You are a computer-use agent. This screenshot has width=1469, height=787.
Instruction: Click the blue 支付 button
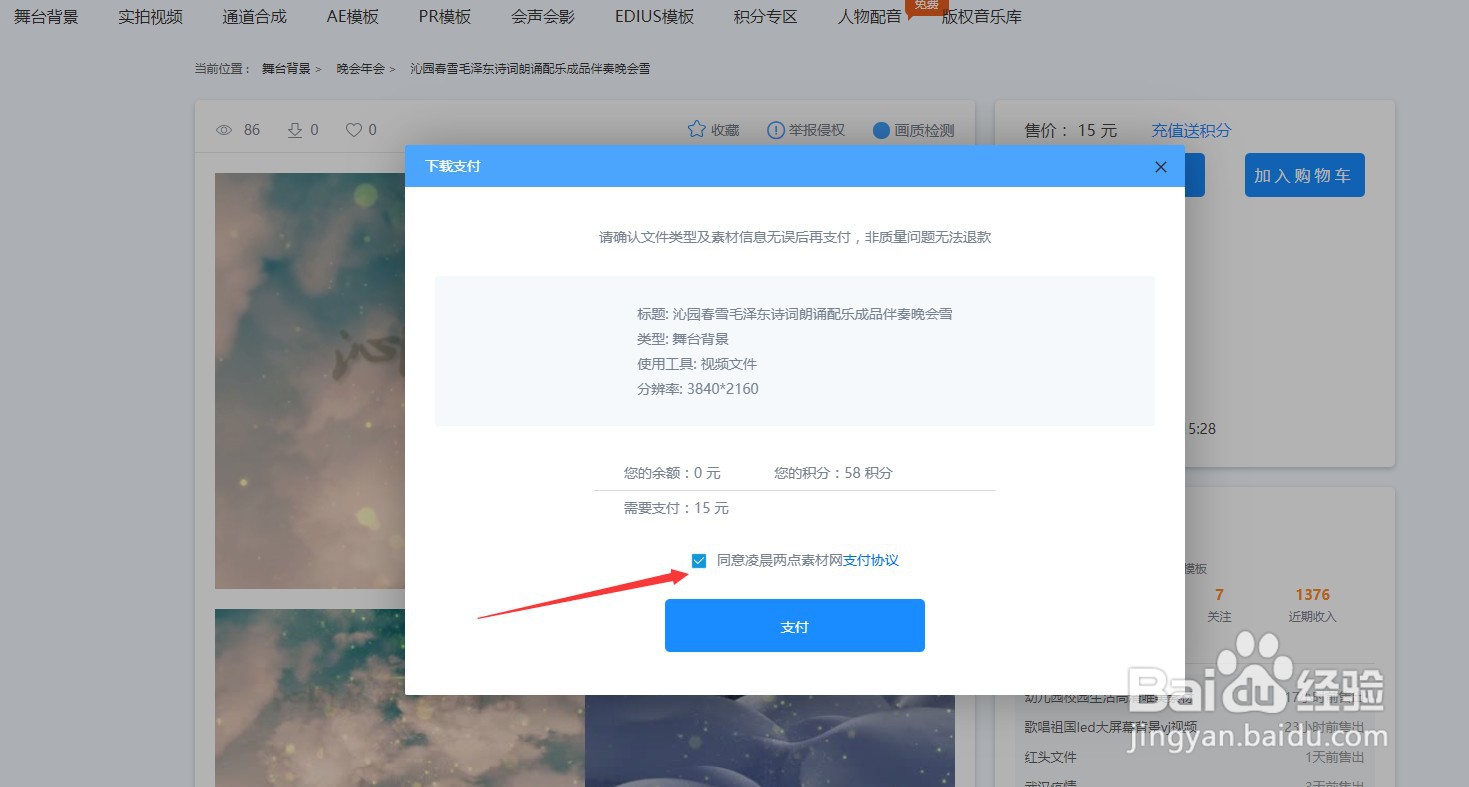pyautogui.click(x=795, y=626)
